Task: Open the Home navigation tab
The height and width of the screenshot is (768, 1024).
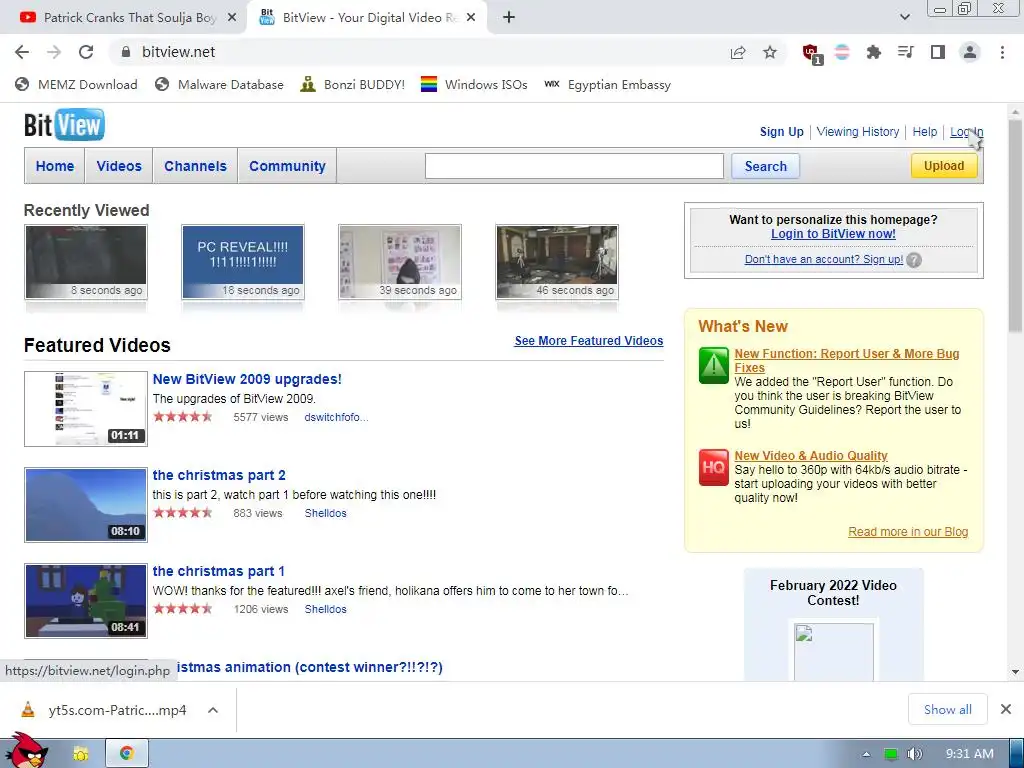Action: [x=55, y=167]
